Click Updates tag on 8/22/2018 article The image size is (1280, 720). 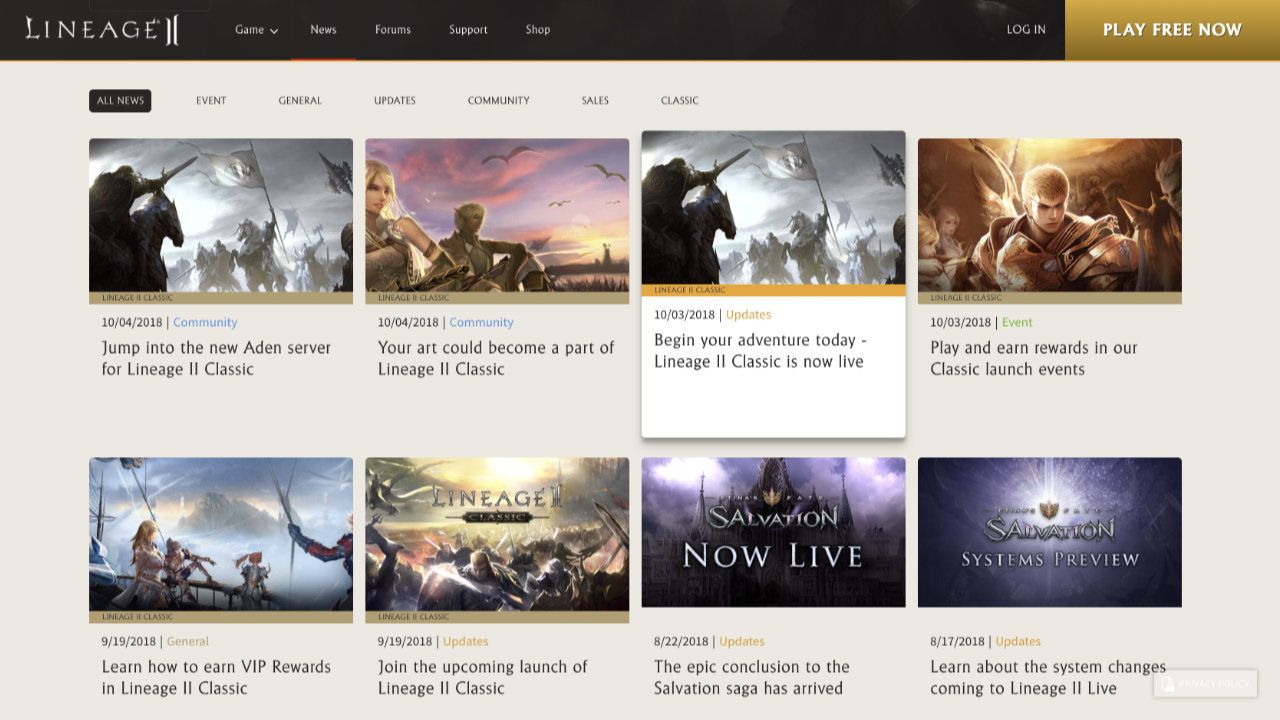click(742, 641)
